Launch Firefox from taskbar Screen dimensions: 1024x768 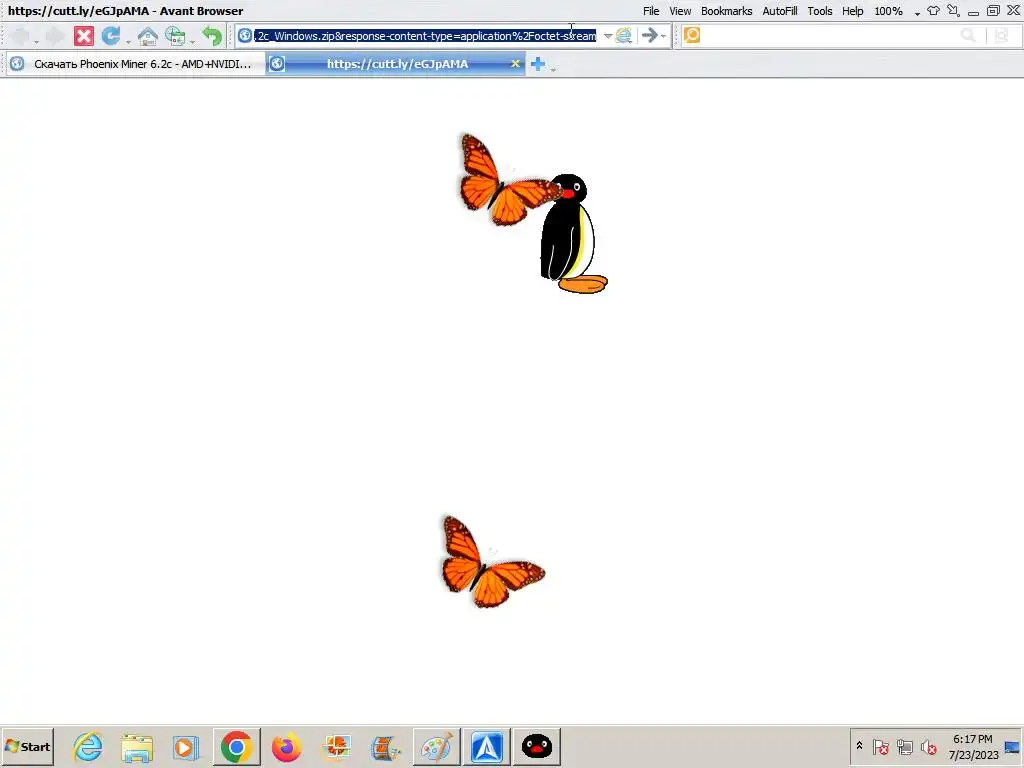click(286, 747)
